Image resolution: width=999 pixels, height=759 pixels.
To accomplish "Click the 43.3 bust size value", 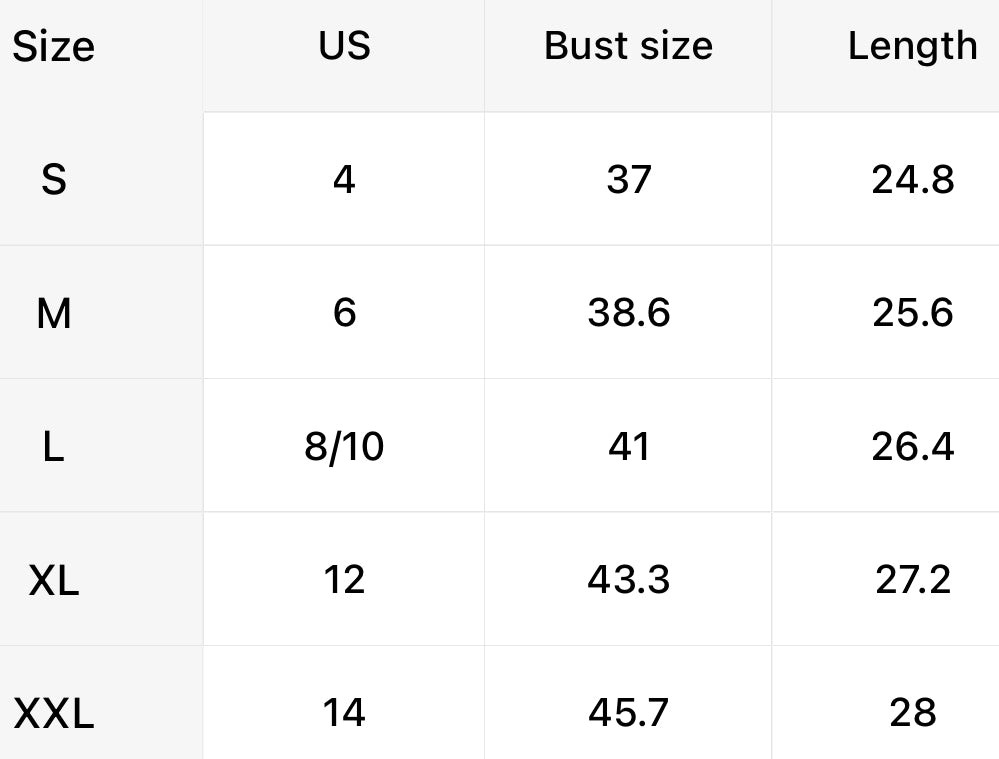I will (x=628, y=580).
